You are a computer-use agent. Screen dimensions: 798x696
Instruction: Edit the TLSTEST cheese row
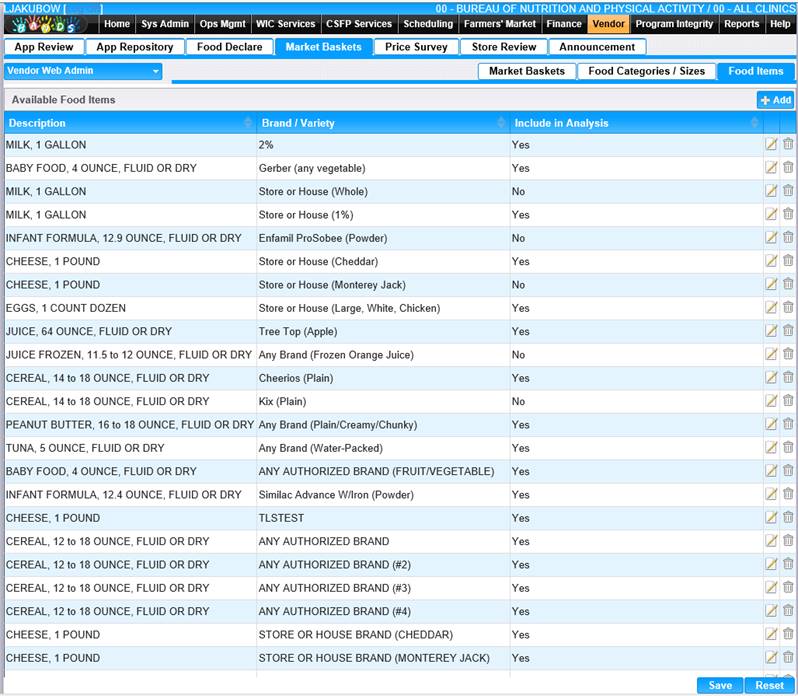coord(771,518)
